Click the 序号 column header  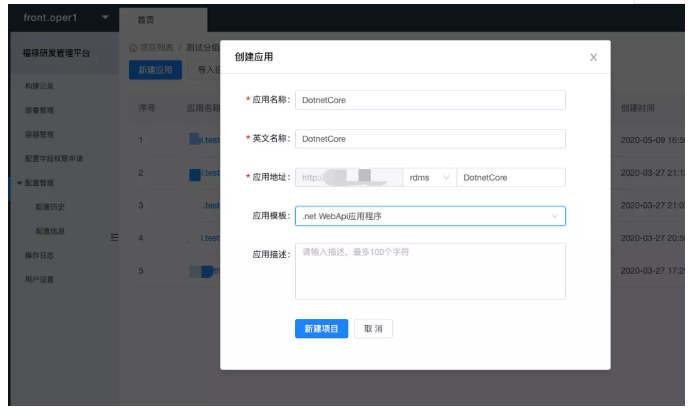pos(147,108)
